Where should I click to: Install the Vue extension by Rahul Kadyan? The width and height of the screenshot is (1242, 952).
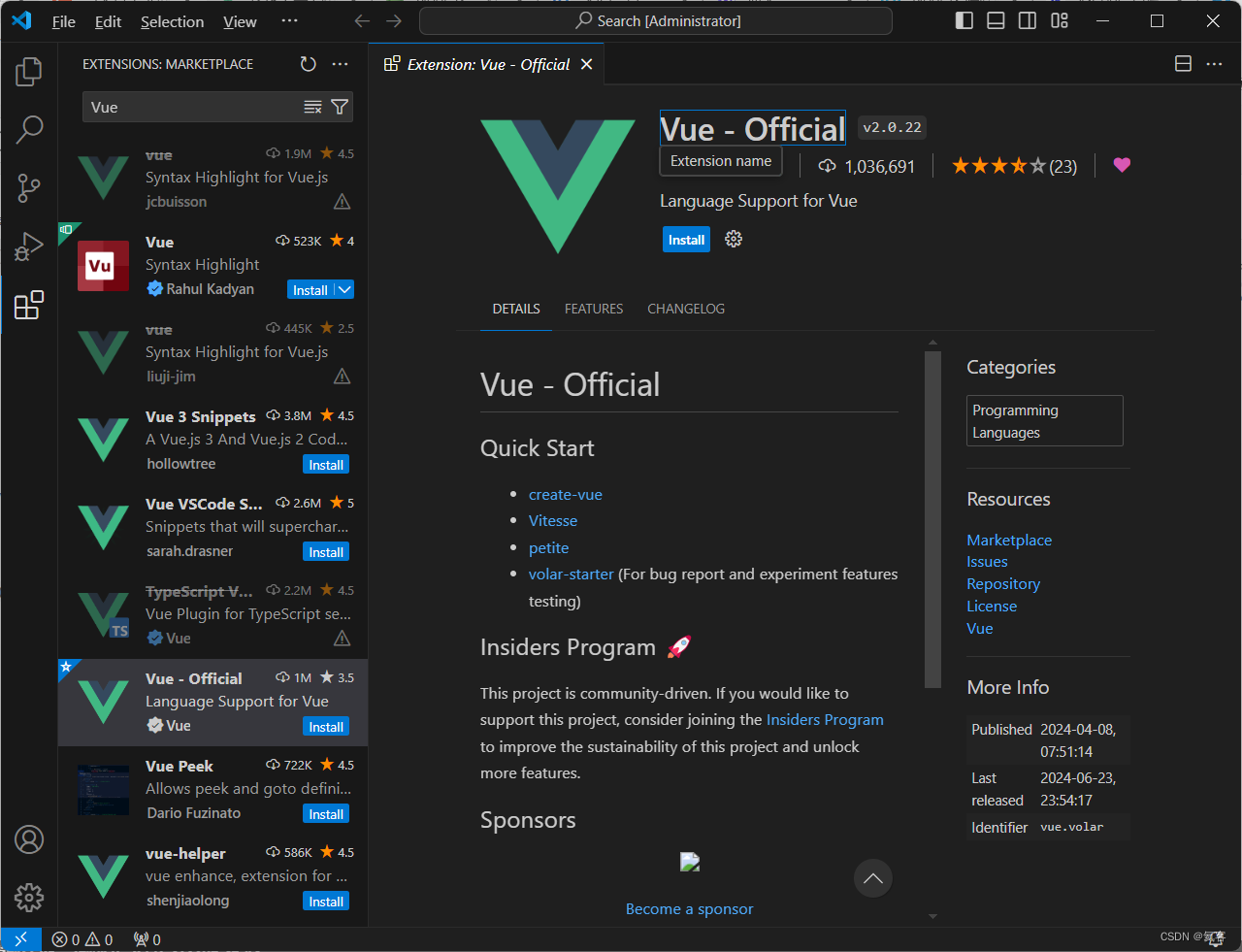[310, 289]
